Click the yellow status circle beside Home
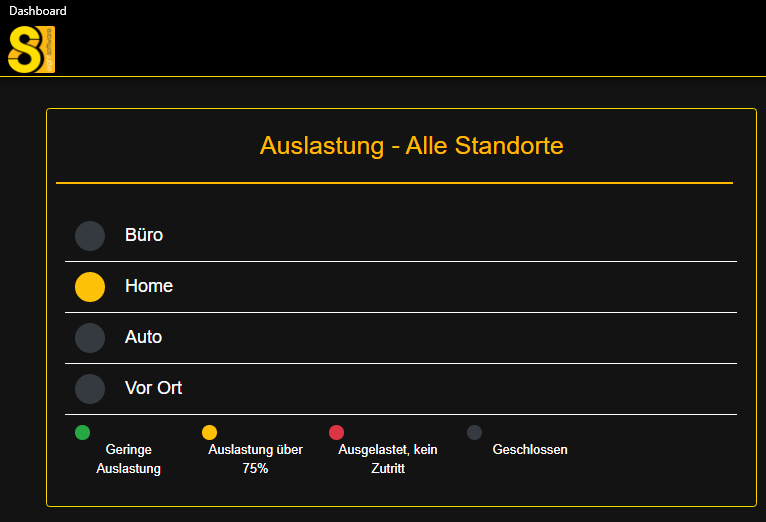766x522 pixels. click(90, 287)
